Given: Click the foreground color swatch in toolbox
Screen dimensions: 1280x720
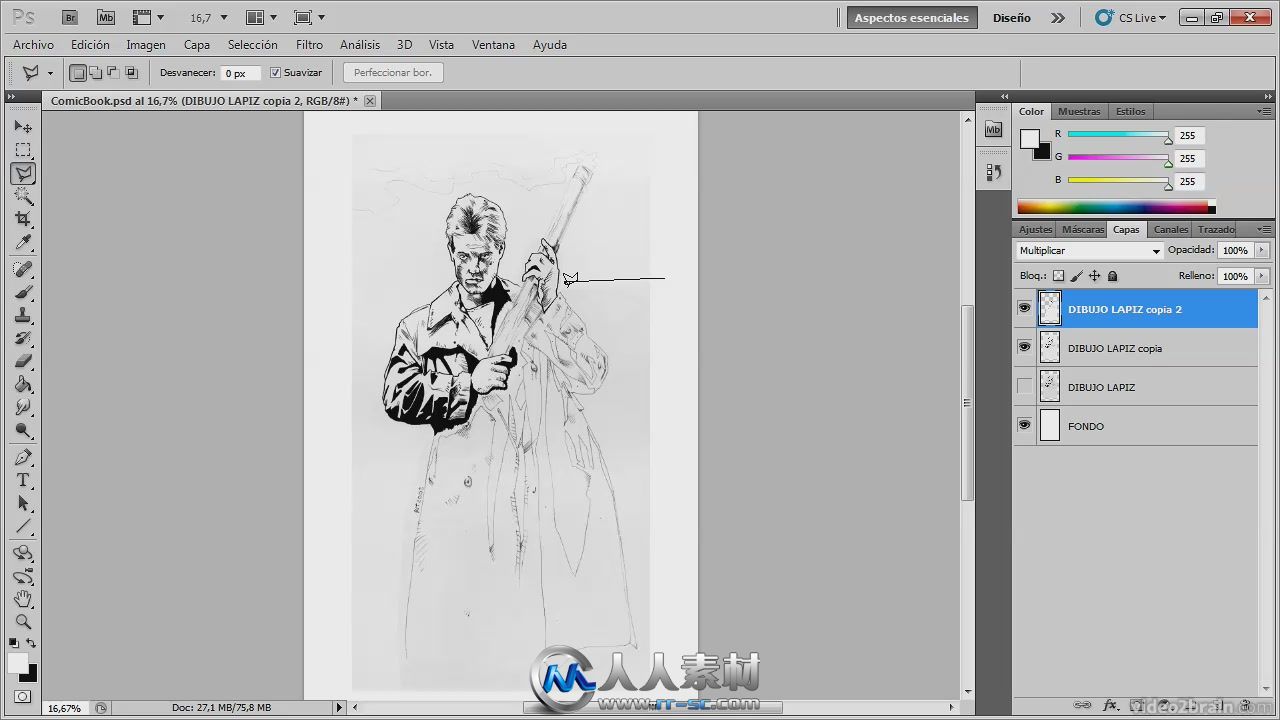Looking at the screenshot, I should click(x=18, y=663).
